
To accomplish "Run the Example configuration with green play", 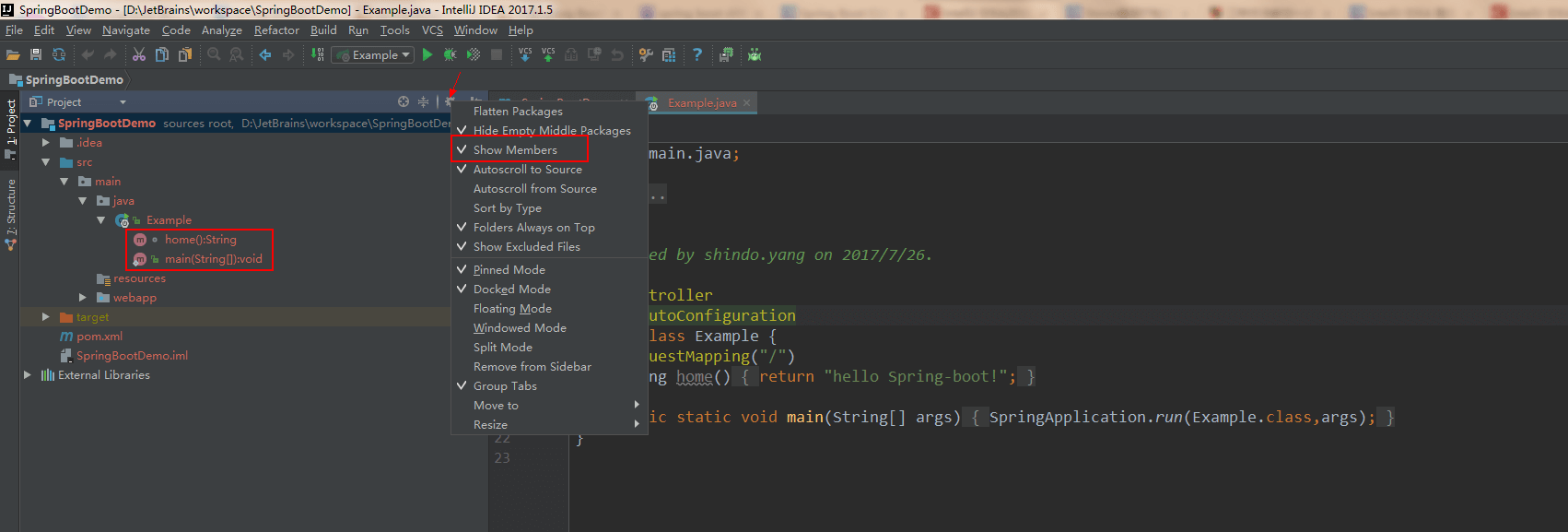I will [x=427, y=55].
